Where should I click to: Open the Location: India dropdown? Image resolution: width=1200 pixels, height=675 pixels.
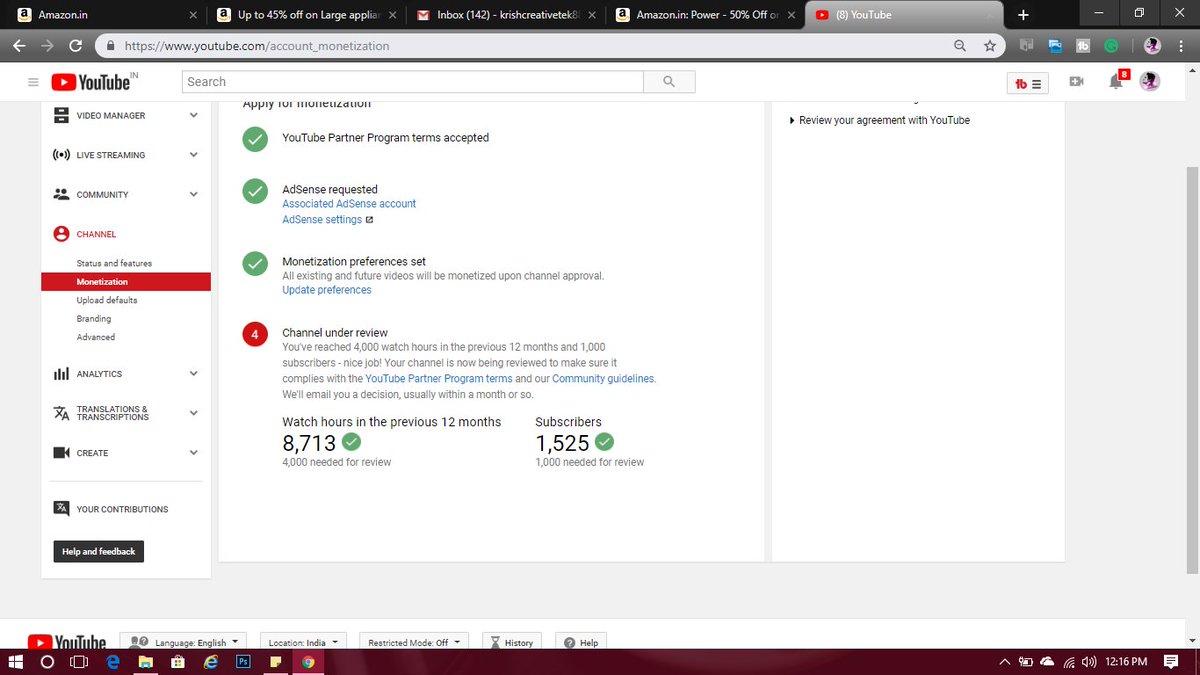[302, 642]
